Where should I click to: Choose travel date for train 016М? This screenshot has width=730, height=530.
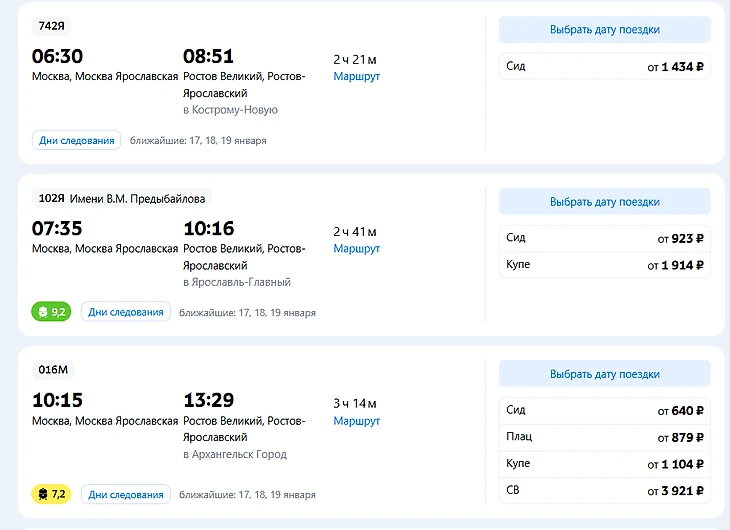click(604, 374)
